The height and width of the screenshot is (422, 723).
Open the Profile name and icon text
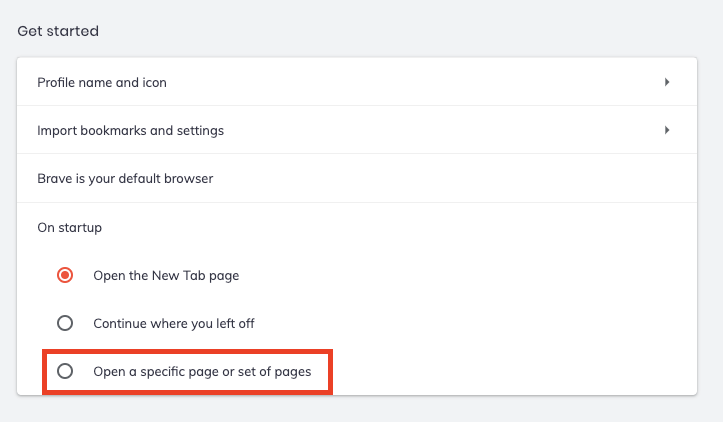[x=102, y=83]
